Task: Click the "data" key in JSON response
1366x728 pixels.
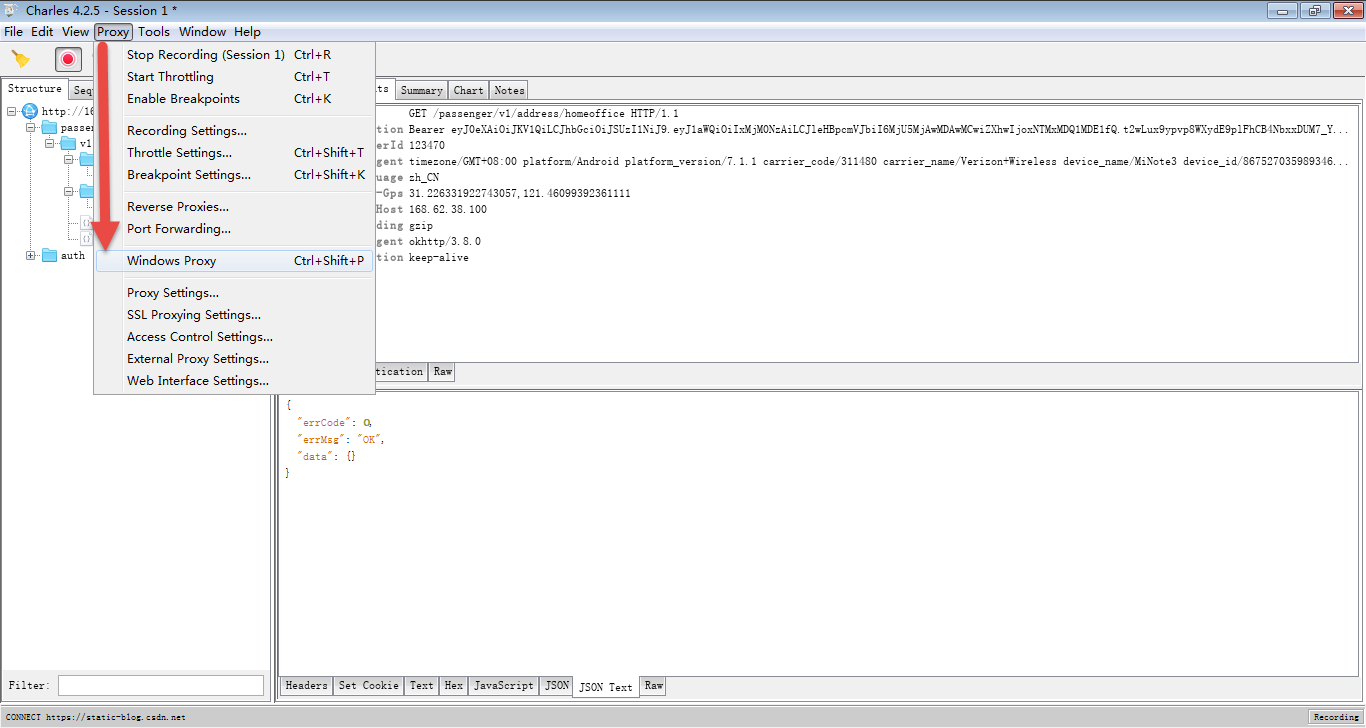Action: click(x=315, y=455)
